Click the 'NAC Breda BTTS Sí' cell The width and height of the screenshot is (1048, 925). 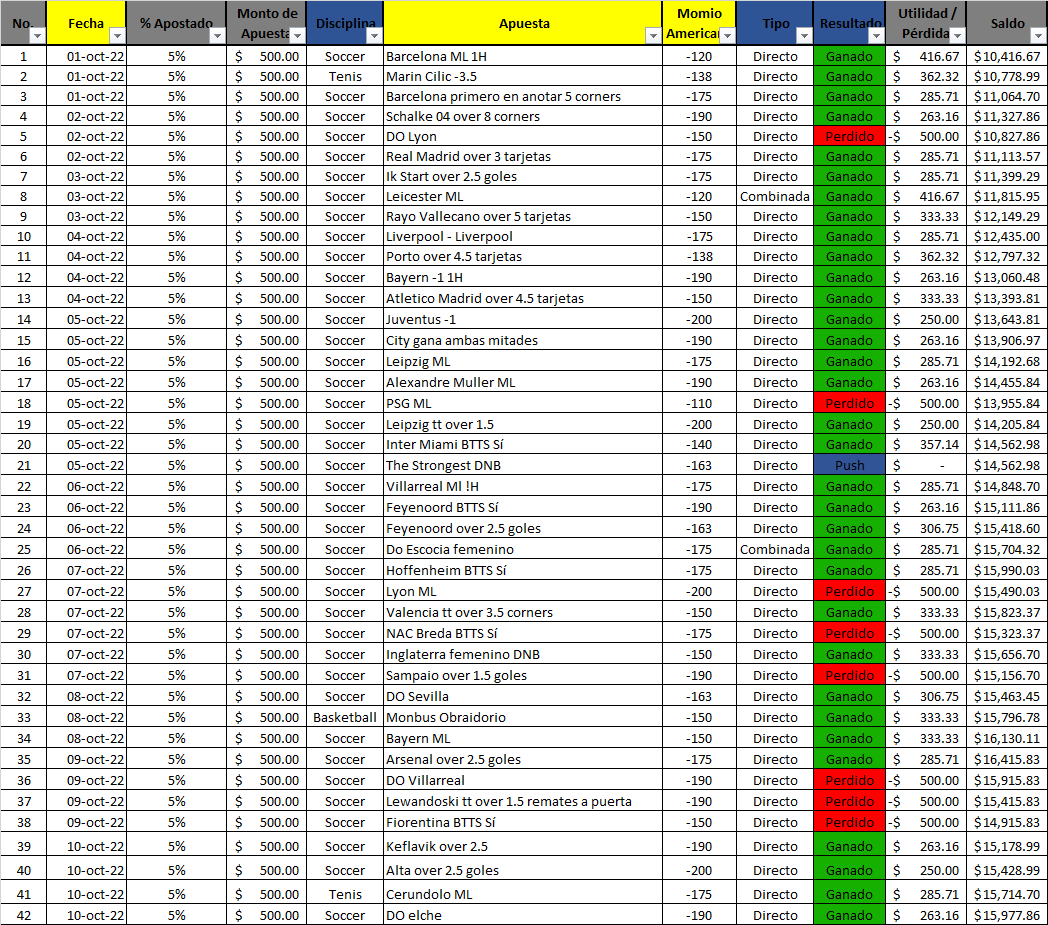pyautogui.click(x=523, y=633)
